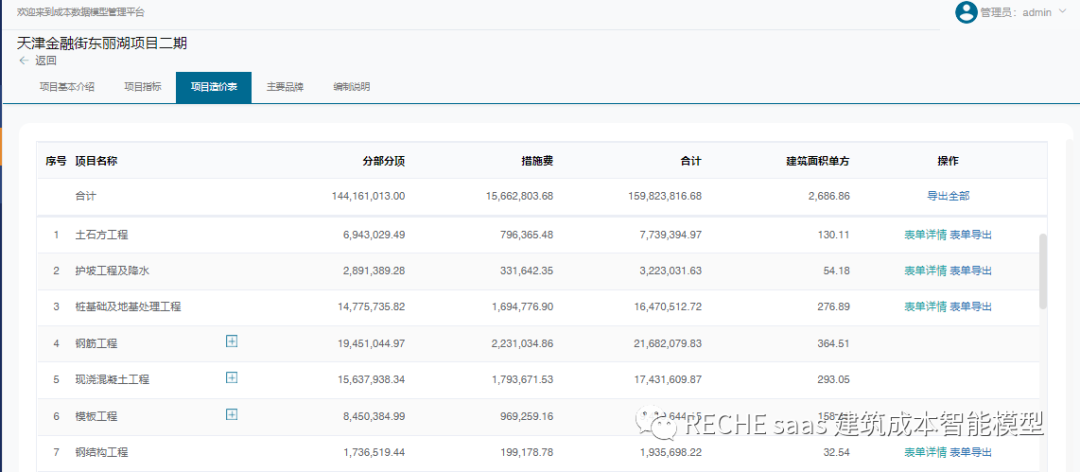
Task: Open 表单详情 for 钢结构工程
Action: 925,453
